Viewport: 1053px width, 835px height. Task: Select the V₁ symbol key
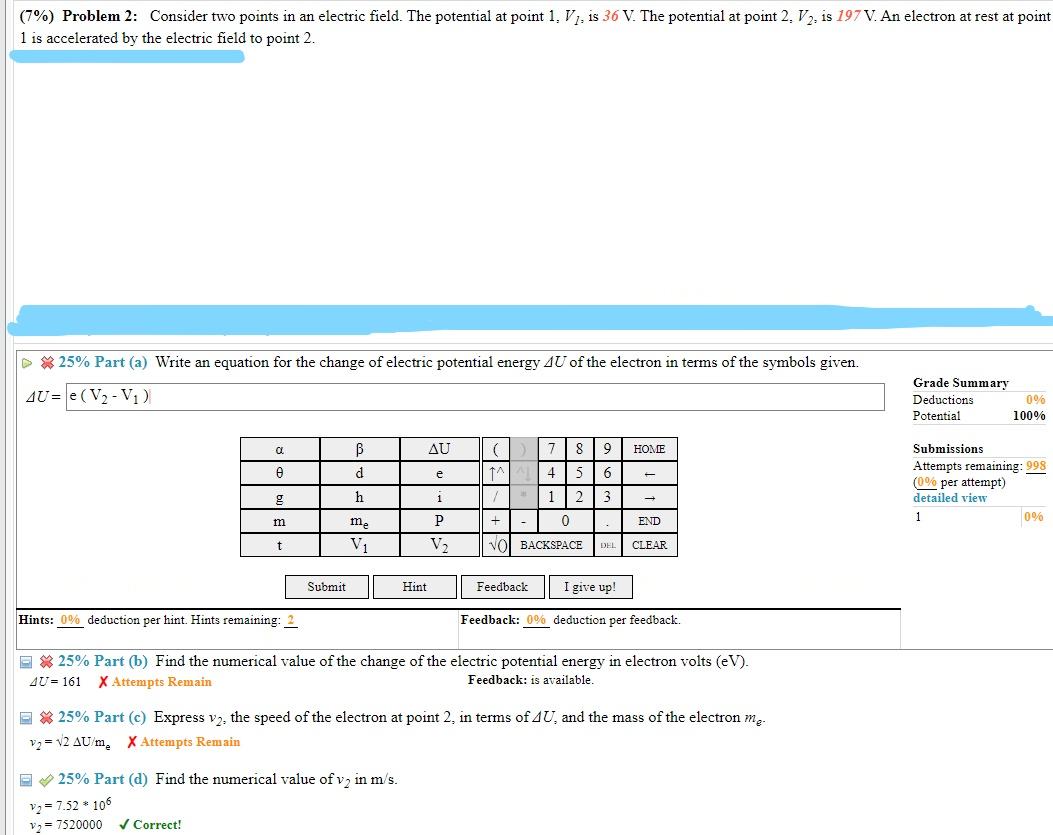(x=359, y=544)
